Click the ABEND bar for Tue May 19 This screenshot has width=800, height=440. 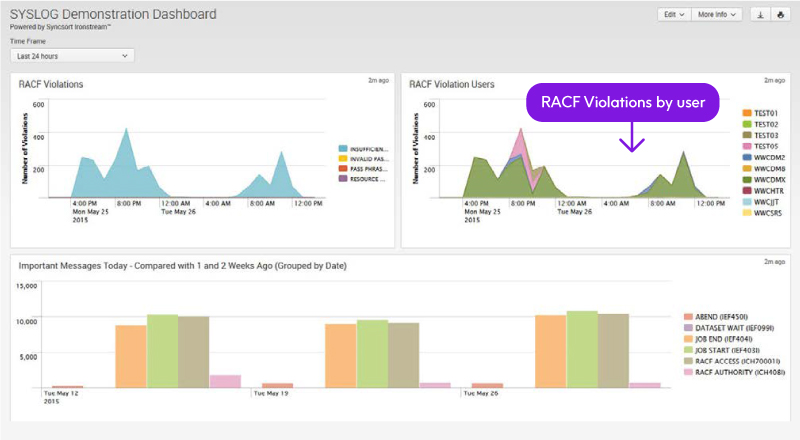(x=278, y=385)
